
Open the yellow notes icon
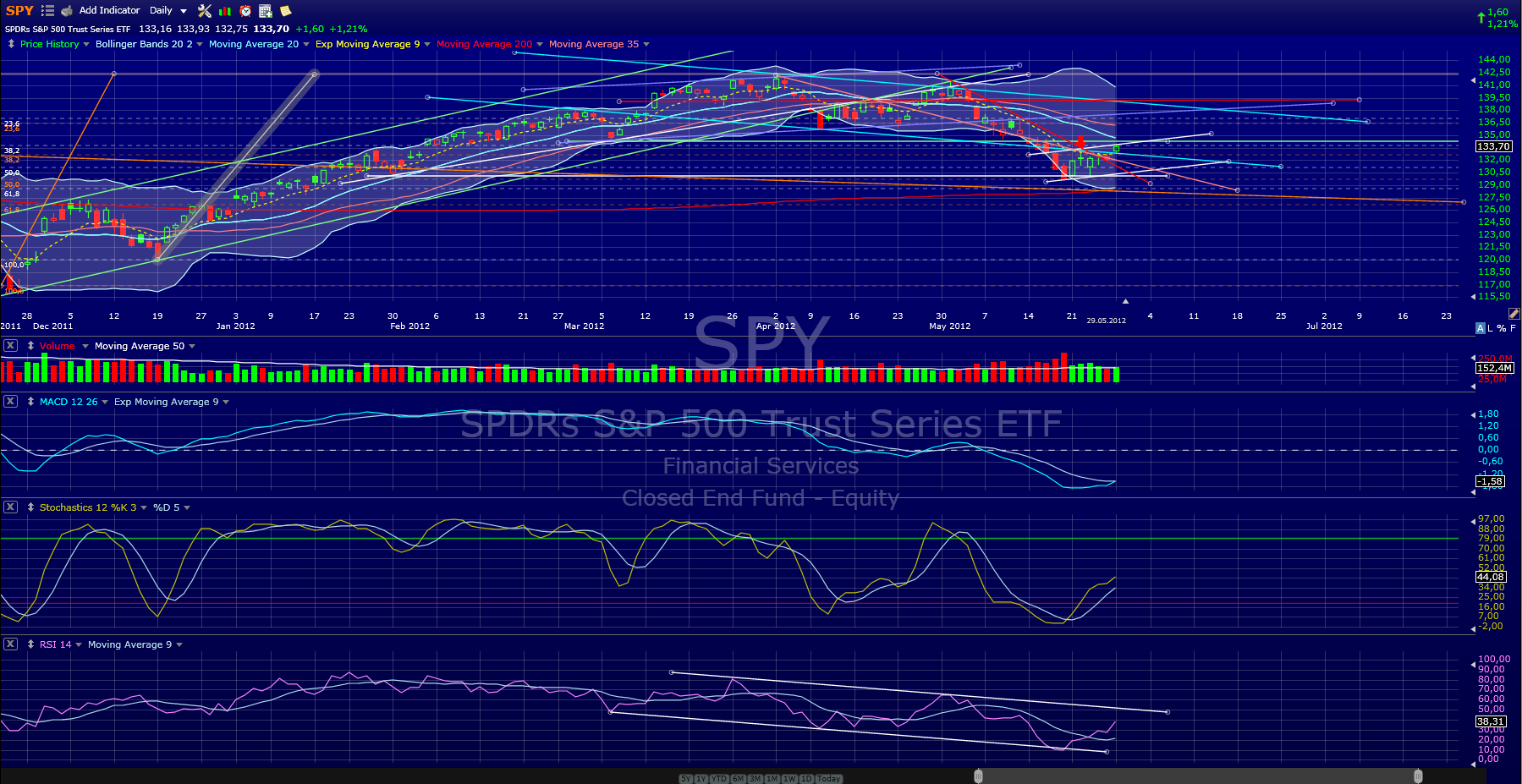(x=286, y=11)
